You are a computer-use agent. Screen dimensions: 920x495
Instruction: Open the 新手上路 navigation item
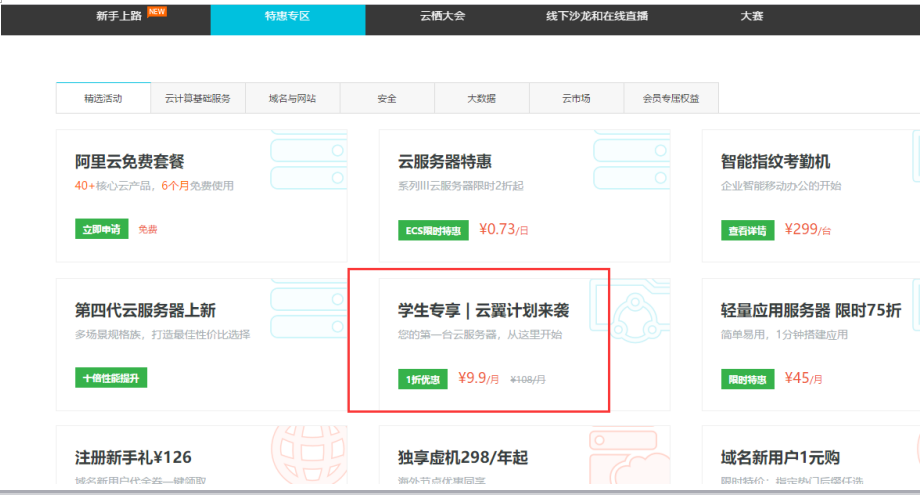click(119, 16)
